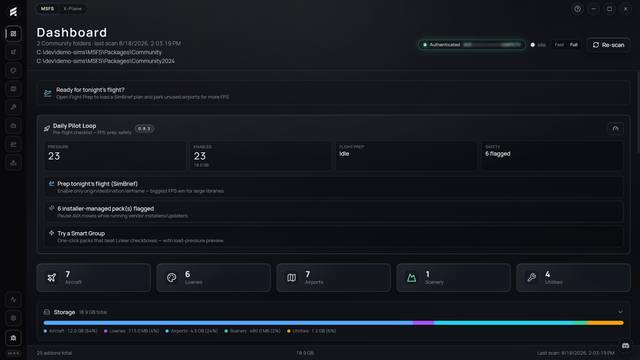This screenshot has width=640, height=360.
Task: Open the sidebar lines icon below the bag icon
Action: pos(13,144)
